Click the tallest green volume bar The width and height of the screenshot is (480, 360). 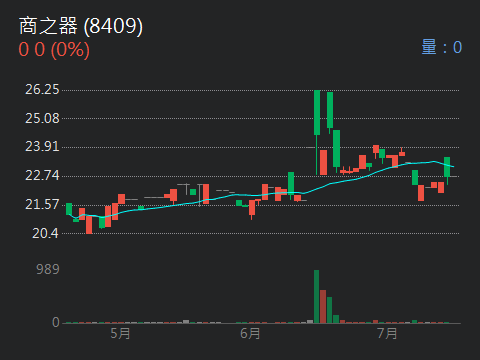(316, 296)
